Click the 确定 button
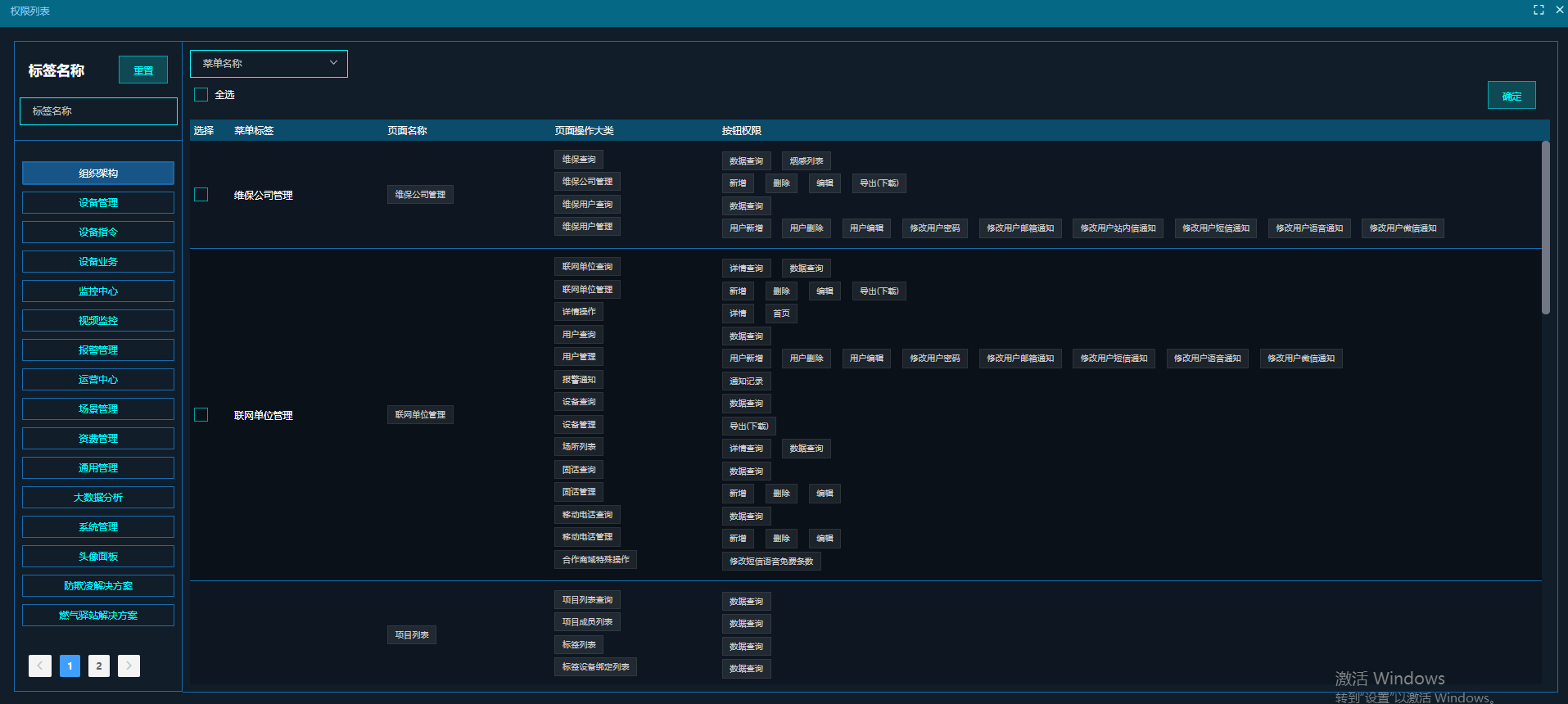Screen dimensions: 1568x704 pyautogui.click(x=1511, y=96)
